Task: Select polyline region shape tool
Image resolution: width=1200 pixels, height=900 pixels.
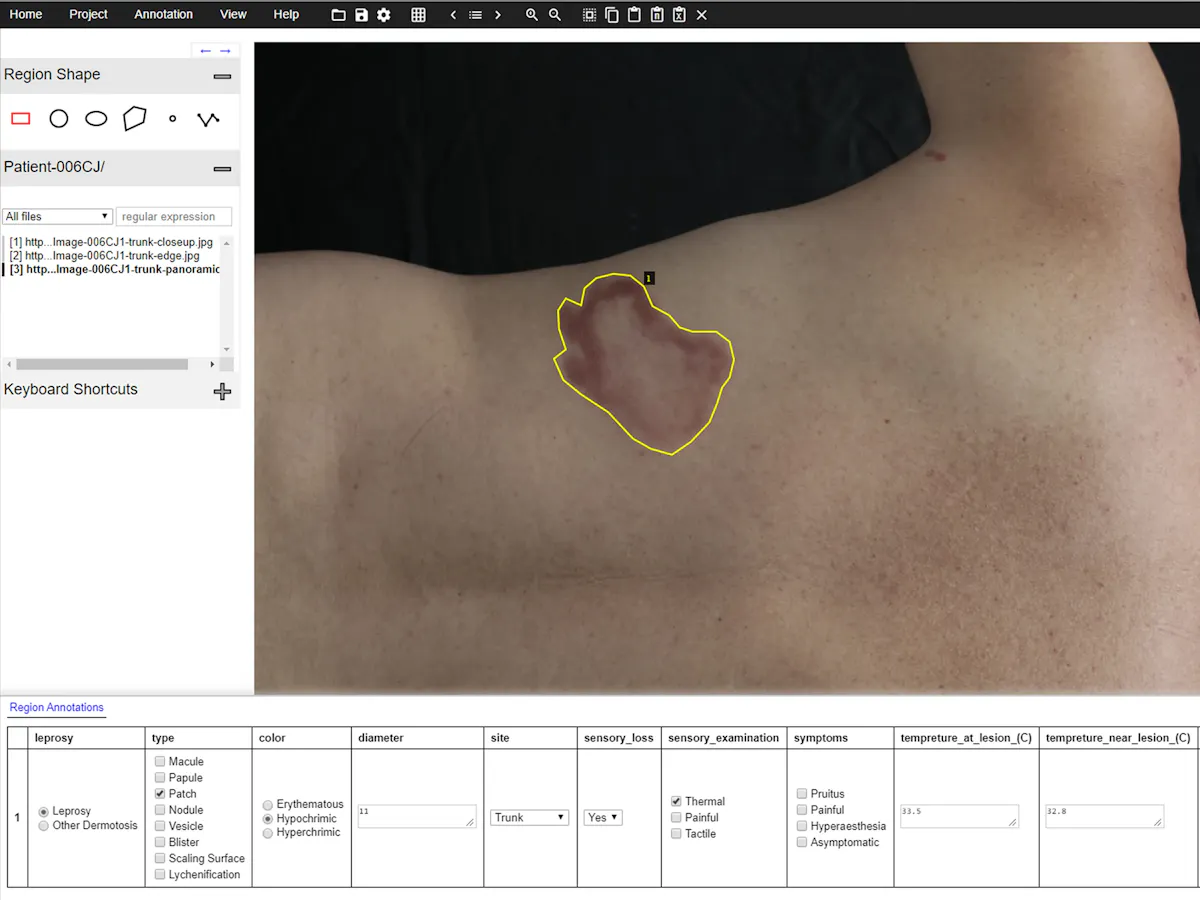Action: point(208,119)
